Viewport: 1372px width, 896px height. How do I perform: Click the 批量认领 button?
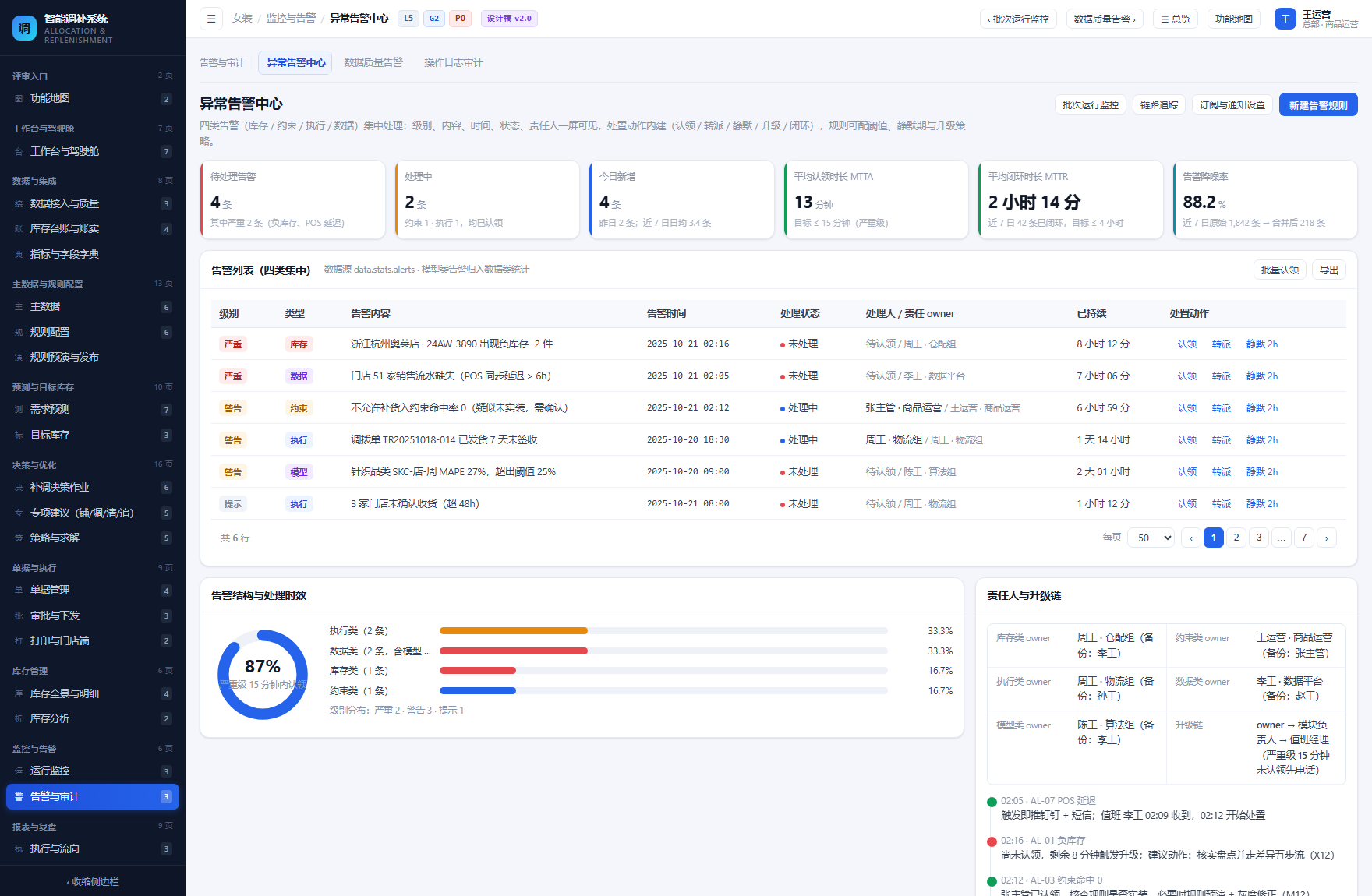point(1280,270)
